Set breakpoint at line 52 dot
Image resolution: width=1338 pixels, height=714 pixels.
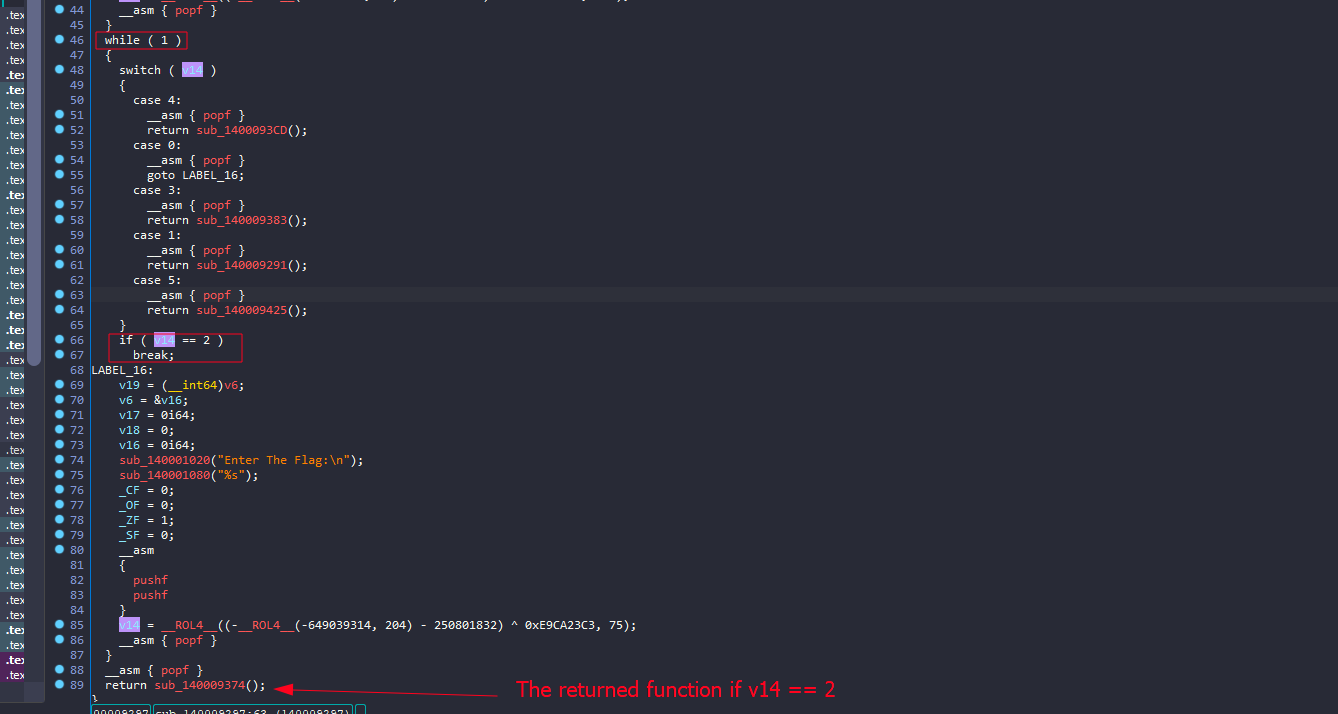tap(60, 130)
